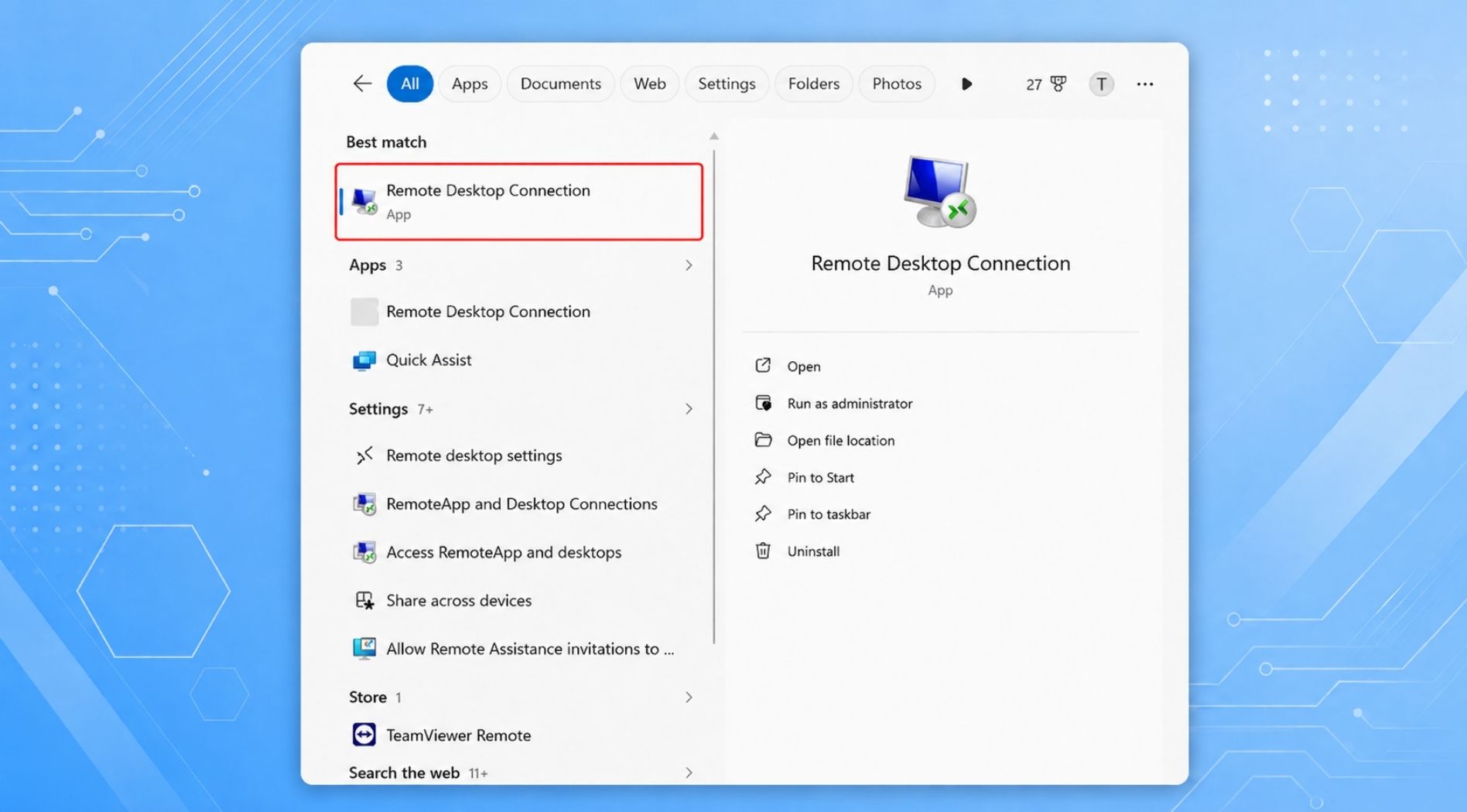This screenshot has width=1467, height=812.
Task: Open the three-dot more options menu
Action: tap(1145, 84)
